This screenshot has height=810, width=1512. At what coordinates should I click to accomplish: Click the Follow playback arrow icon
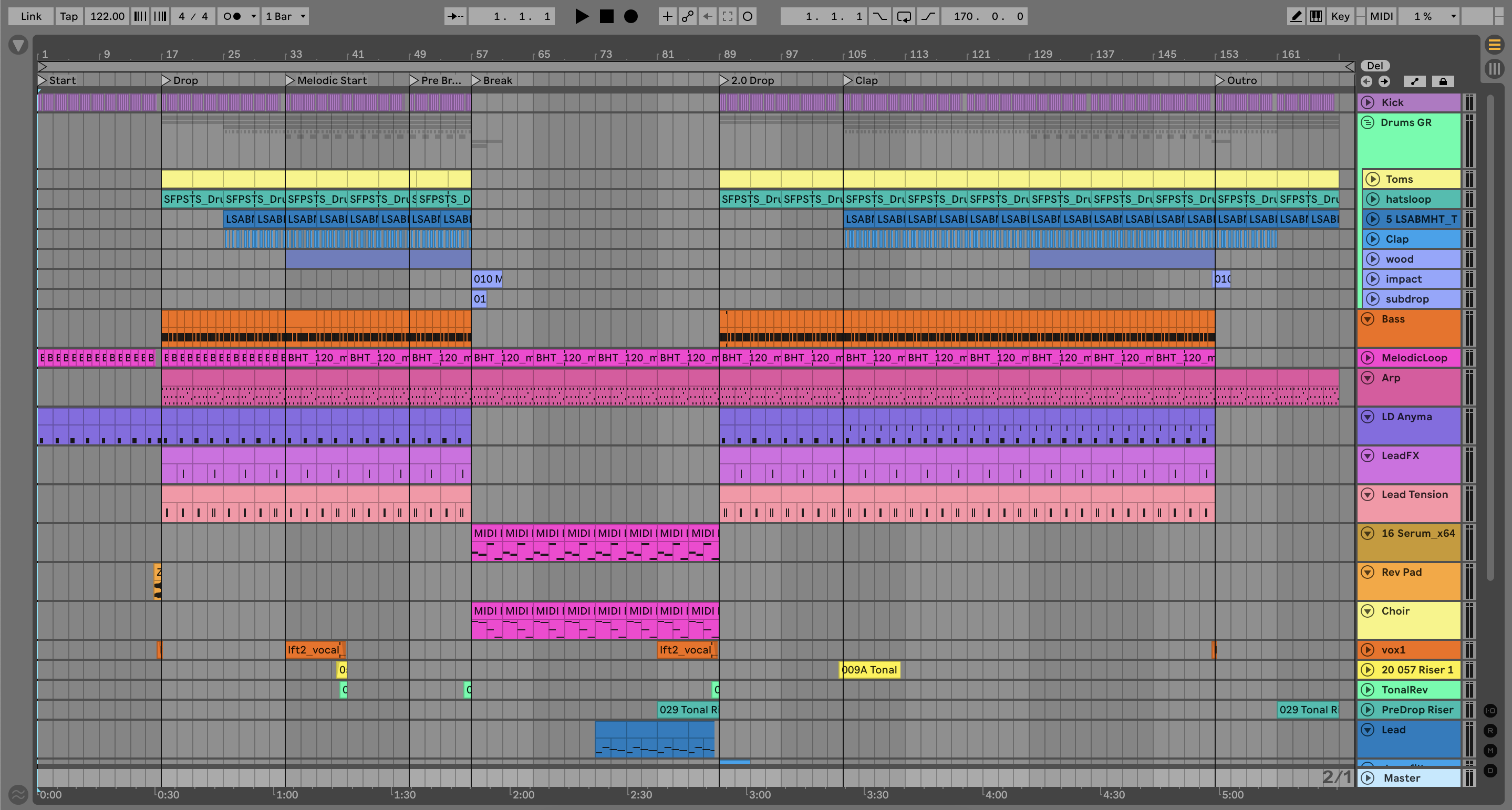pos(455,16)
